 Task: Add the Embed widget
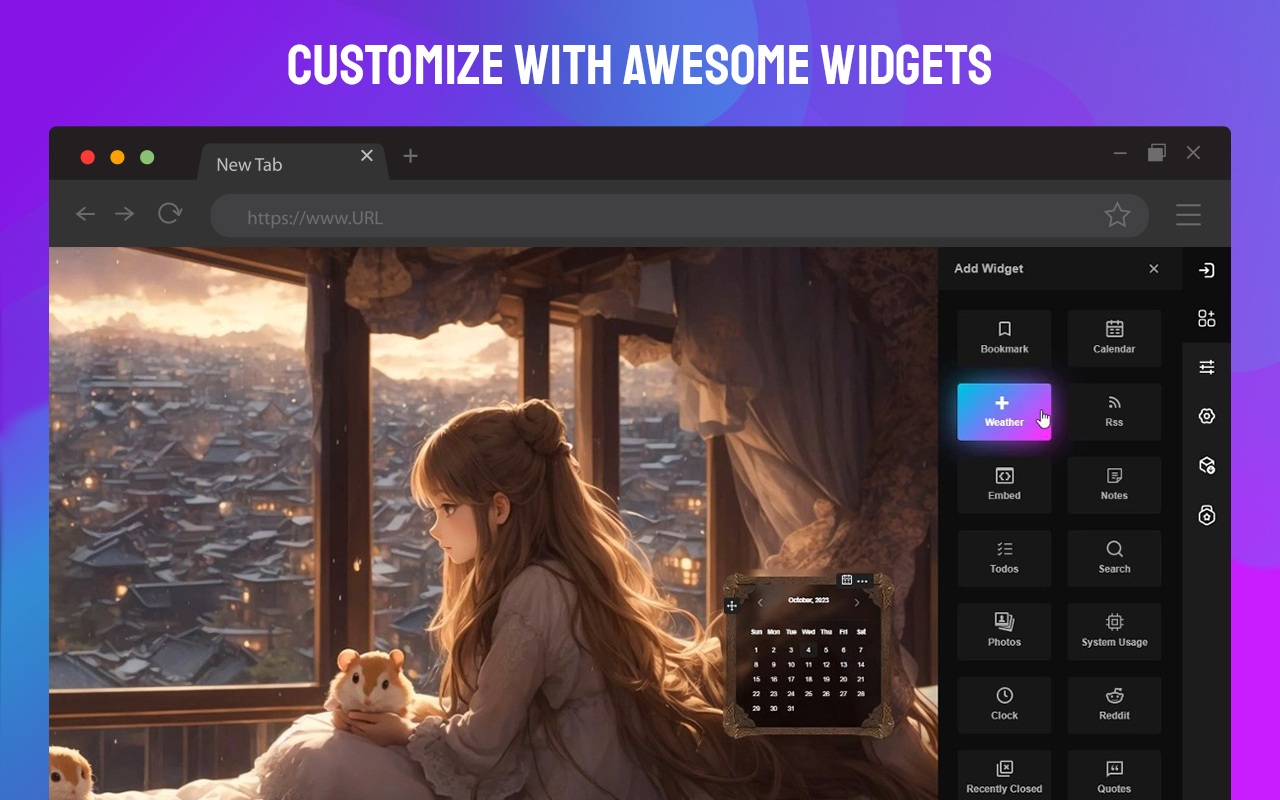(x=1003, y=484)
